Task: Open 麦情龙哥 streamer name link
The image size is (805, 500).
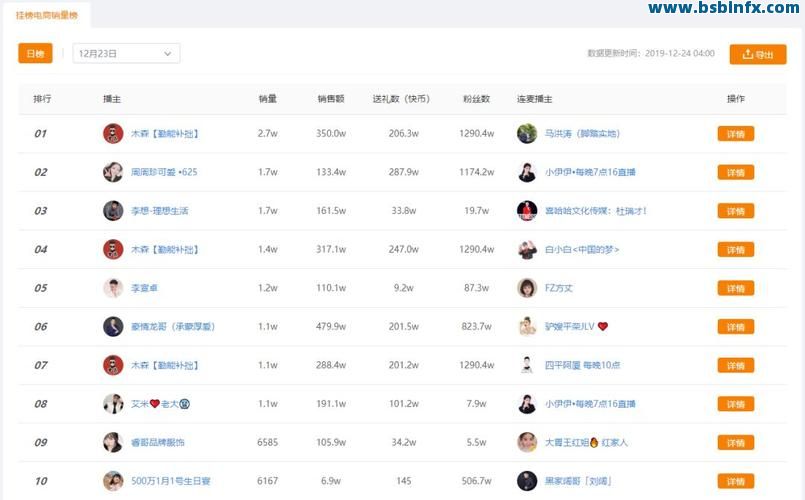Action: click(x=173, y=327)
